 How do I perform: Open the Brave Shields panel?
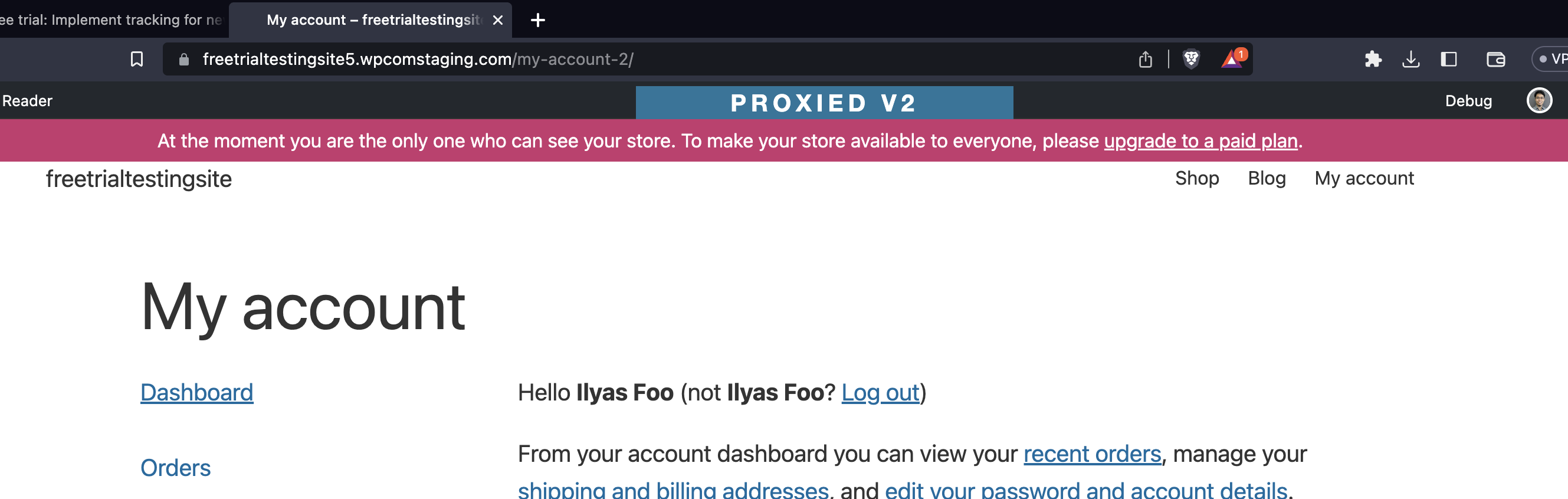click(x=1191, y=59)
